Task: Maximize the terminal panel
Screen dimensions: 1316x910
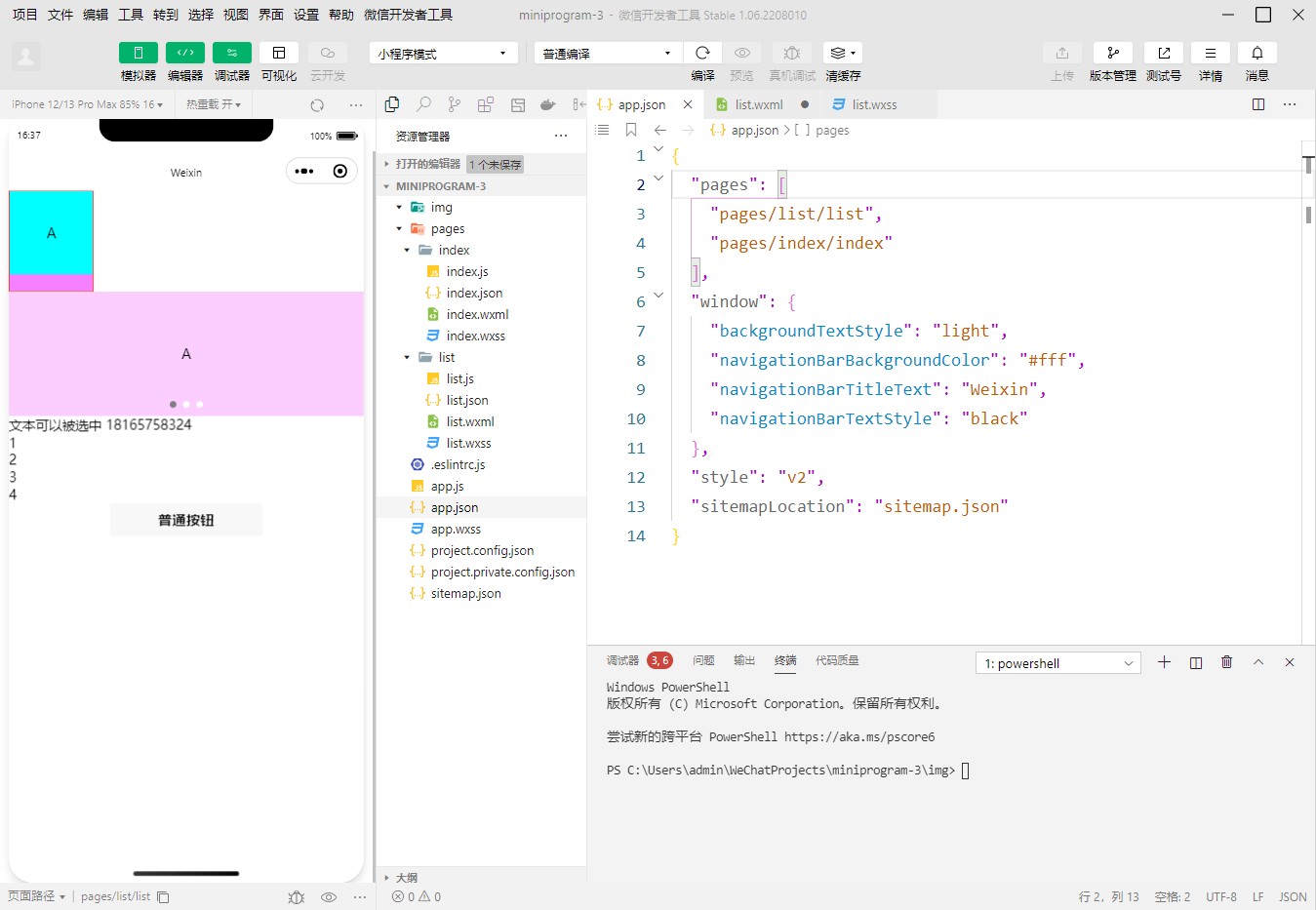Action: (x=1258, y=662)
